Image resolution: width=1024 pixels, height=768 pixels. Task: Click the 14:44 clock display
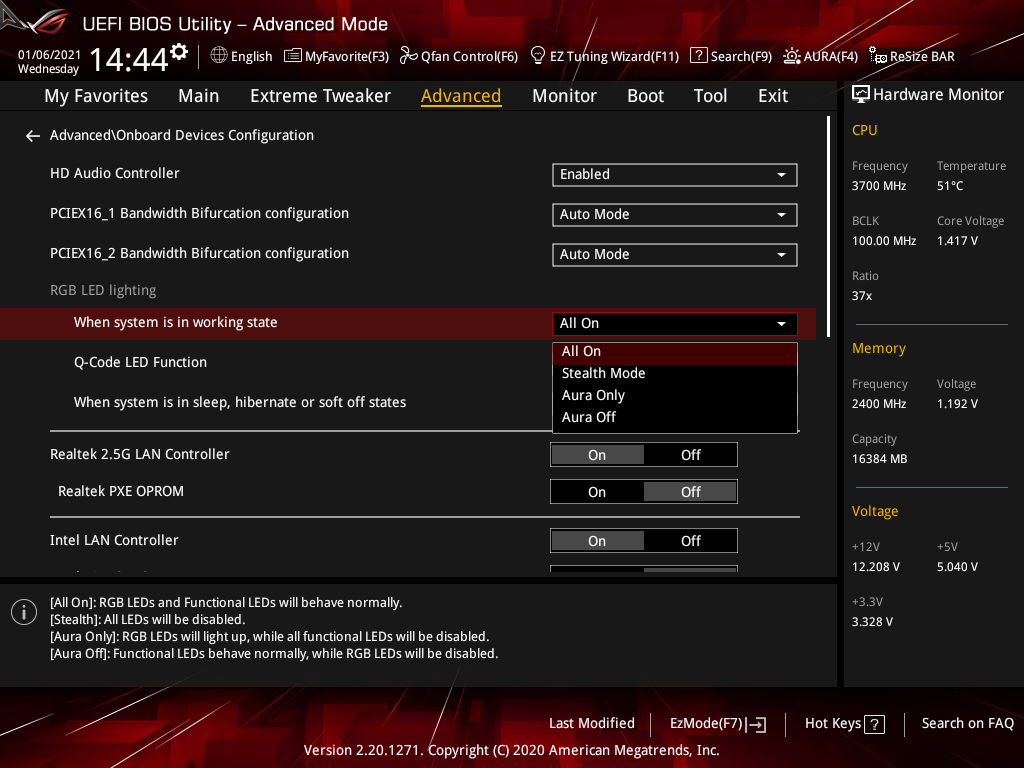point(129,59)
